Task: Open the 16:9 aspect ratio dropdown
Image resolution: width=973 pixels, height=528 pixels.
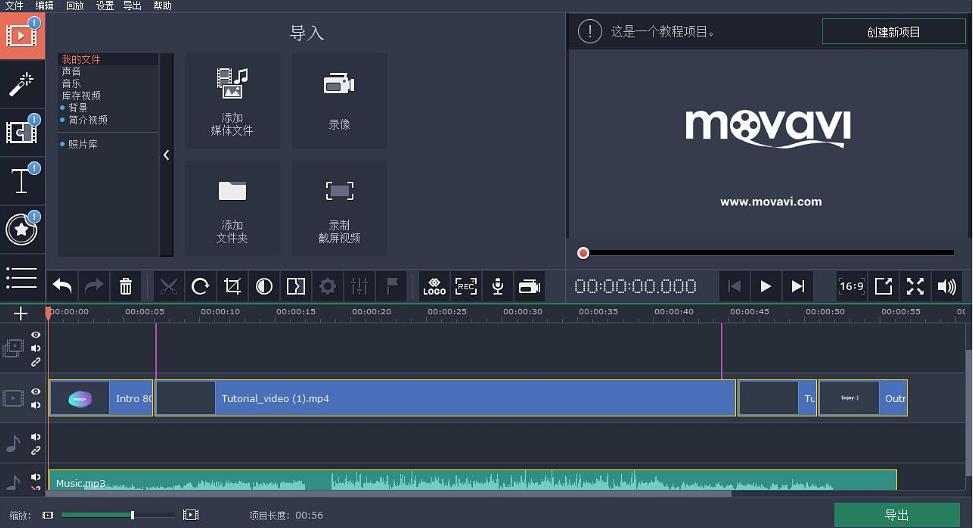Action: point(852,286)
